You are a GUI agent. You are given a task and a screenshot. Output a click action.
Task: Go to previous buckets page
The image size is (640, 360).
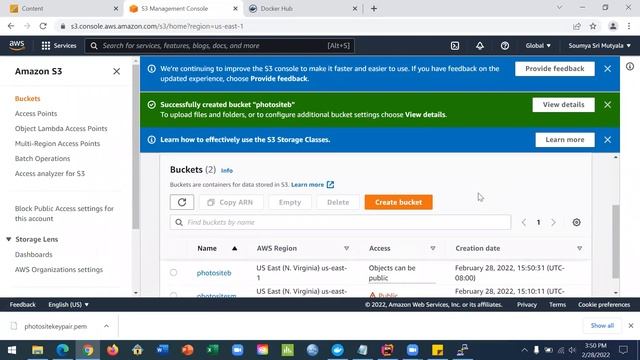point(524,222)
